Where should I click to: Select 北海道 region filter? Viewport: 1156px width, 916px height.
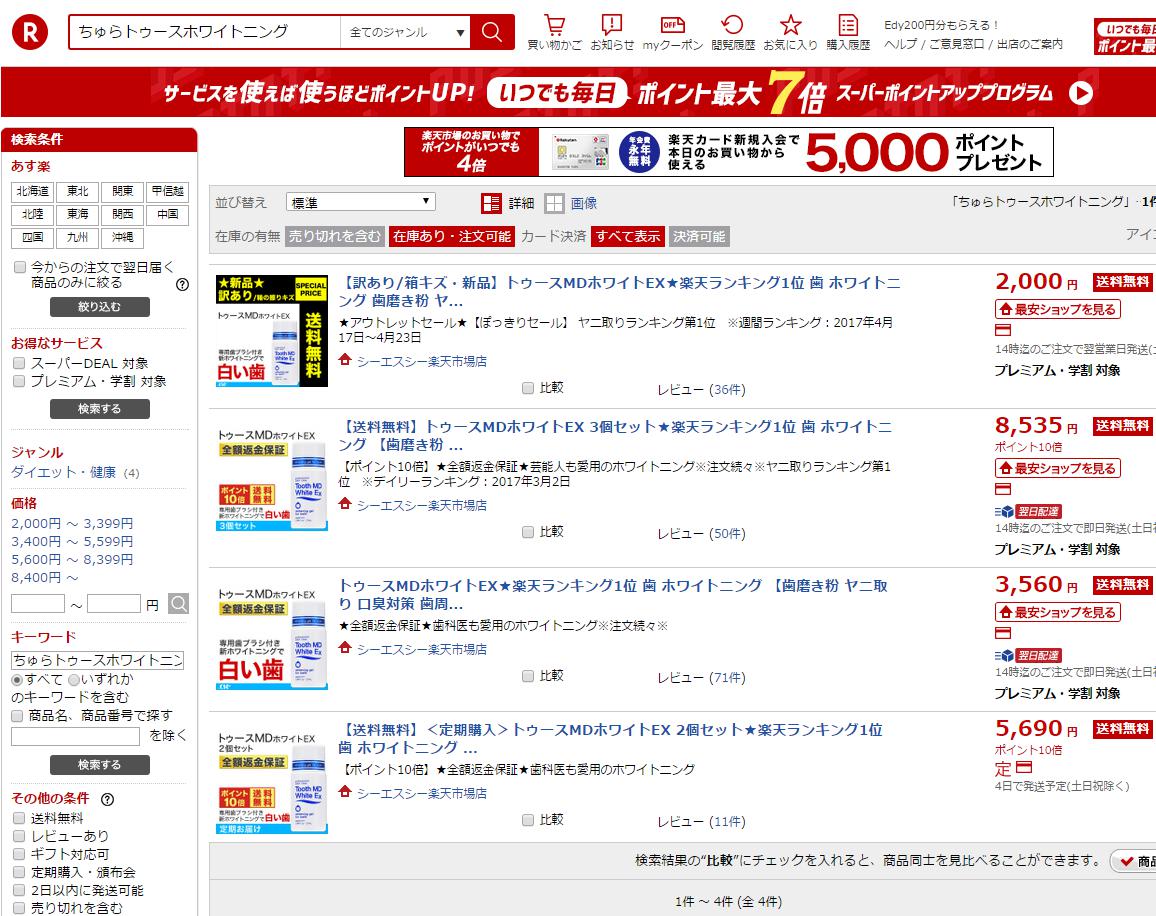(x=32, y=191)
